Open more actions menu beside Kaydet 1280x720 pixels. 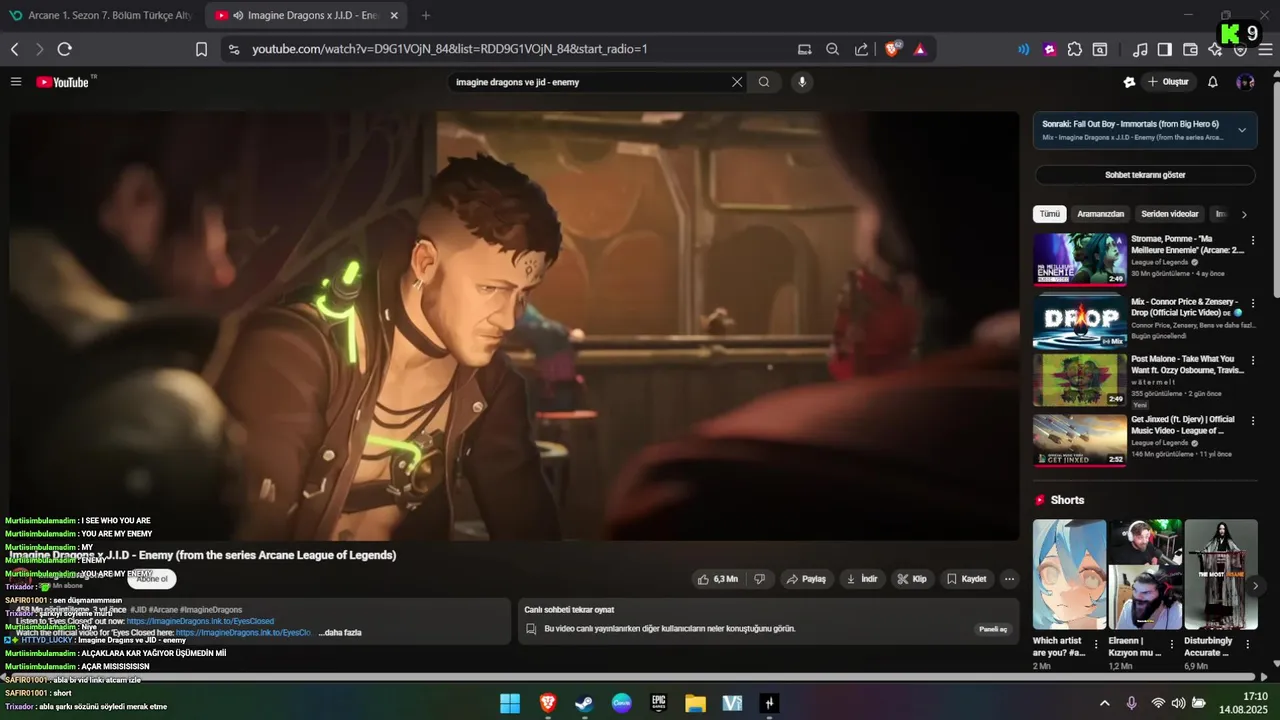(1009, 579)
